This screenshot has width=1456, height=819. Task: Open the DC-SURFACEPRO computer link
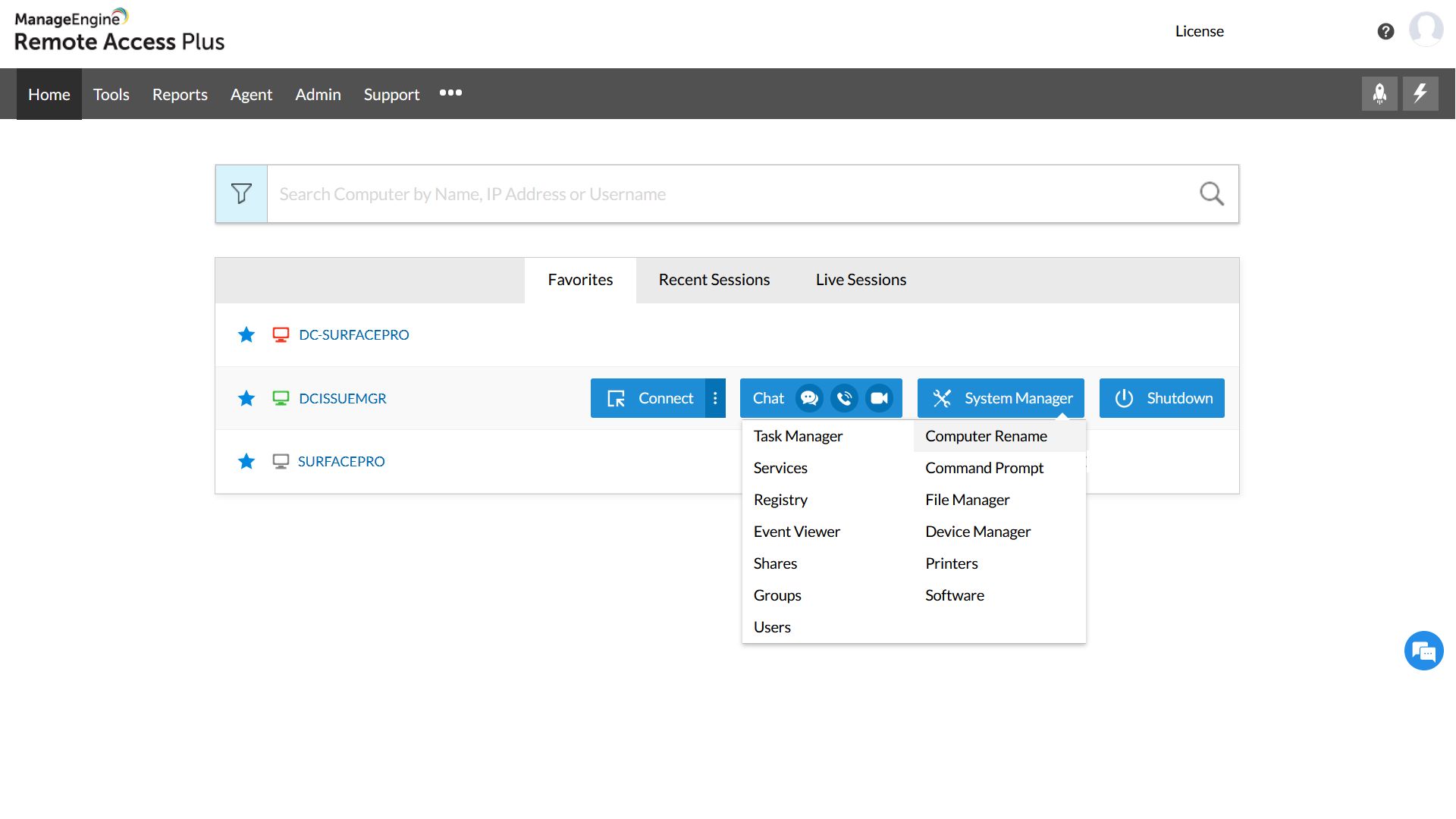[x=354, y=334]
